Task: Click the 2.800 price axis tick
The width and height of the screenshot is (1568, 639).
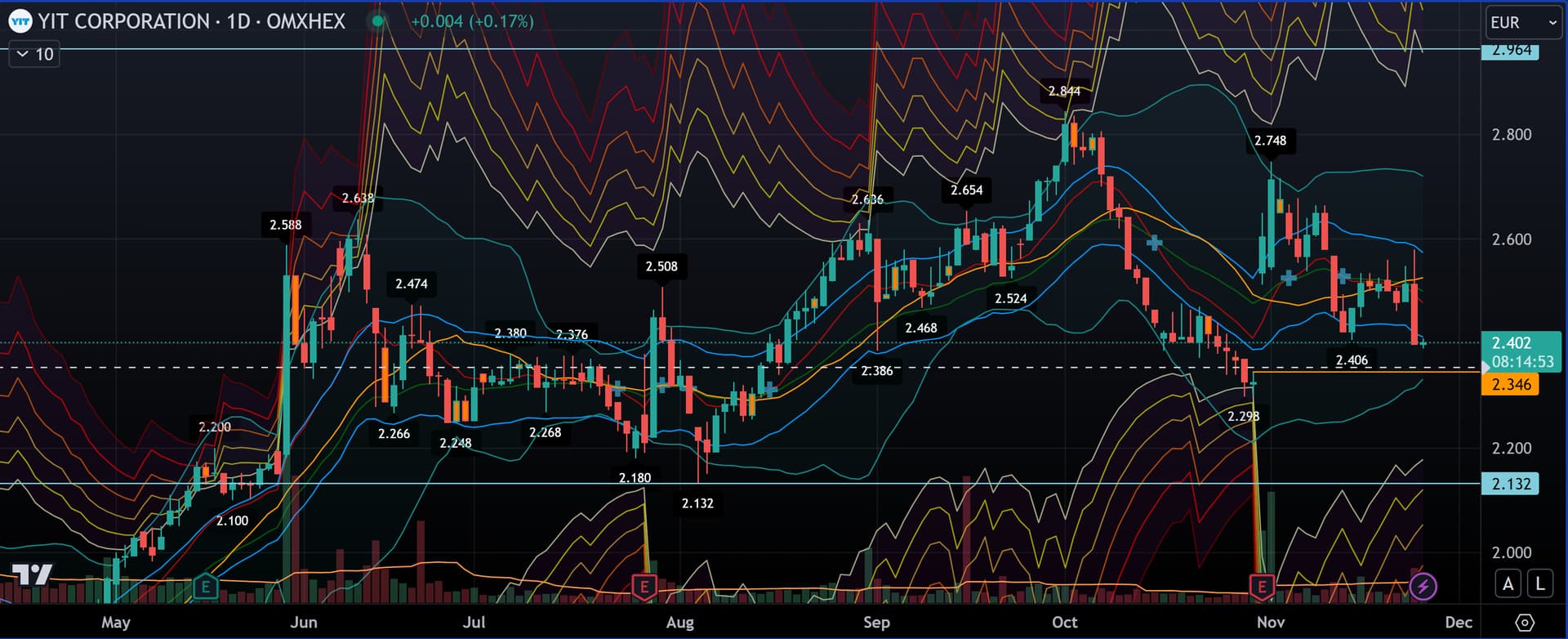Action: tap(1512, 135)
